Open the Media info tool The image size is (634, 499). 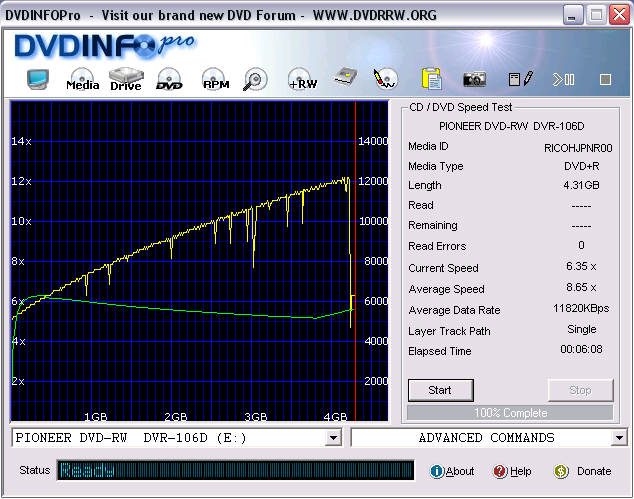click(82, 79)
